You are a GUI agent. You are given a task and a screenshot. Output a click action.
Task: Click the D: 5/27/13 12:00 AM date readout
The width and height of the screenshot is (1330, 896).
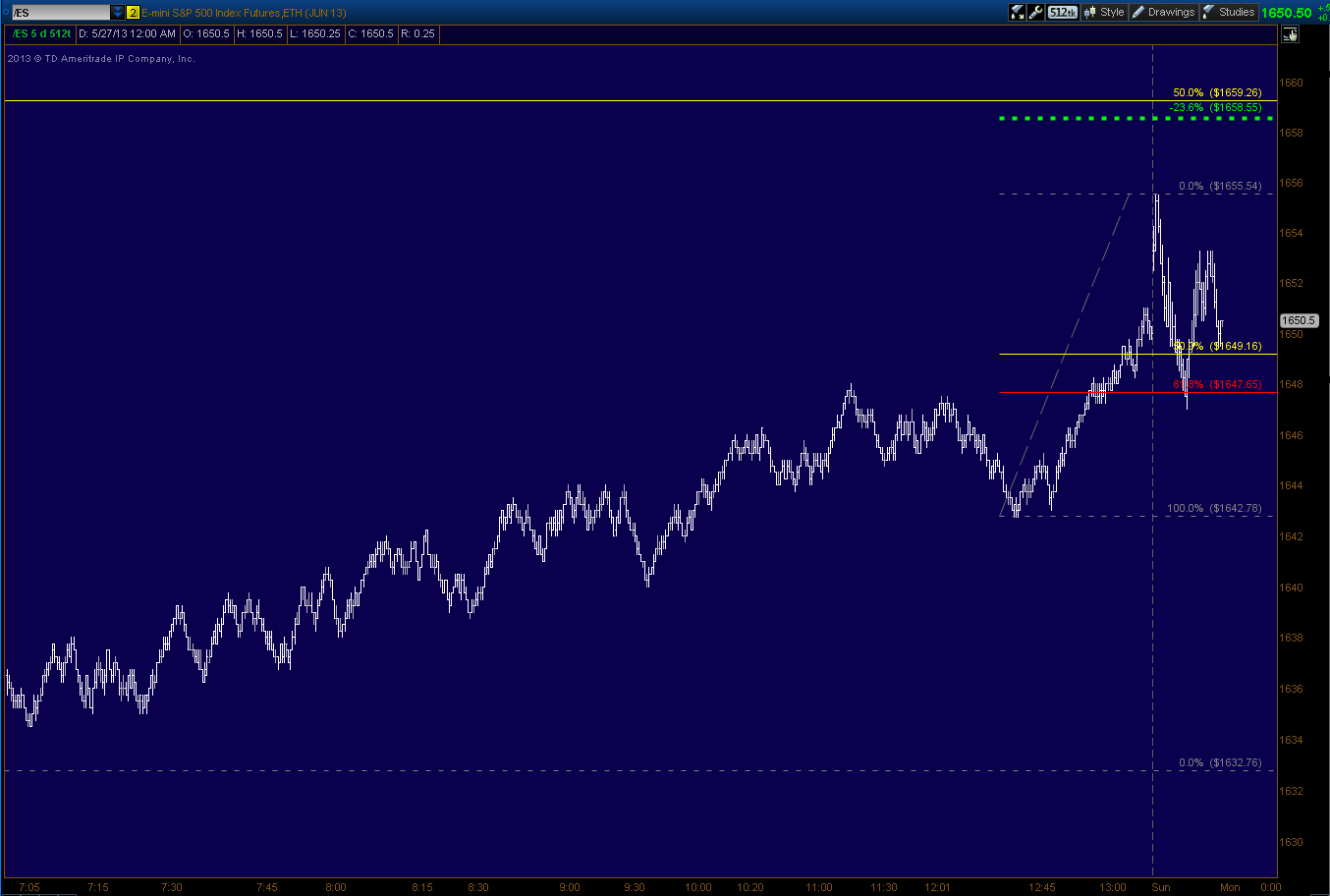[128, 33]
